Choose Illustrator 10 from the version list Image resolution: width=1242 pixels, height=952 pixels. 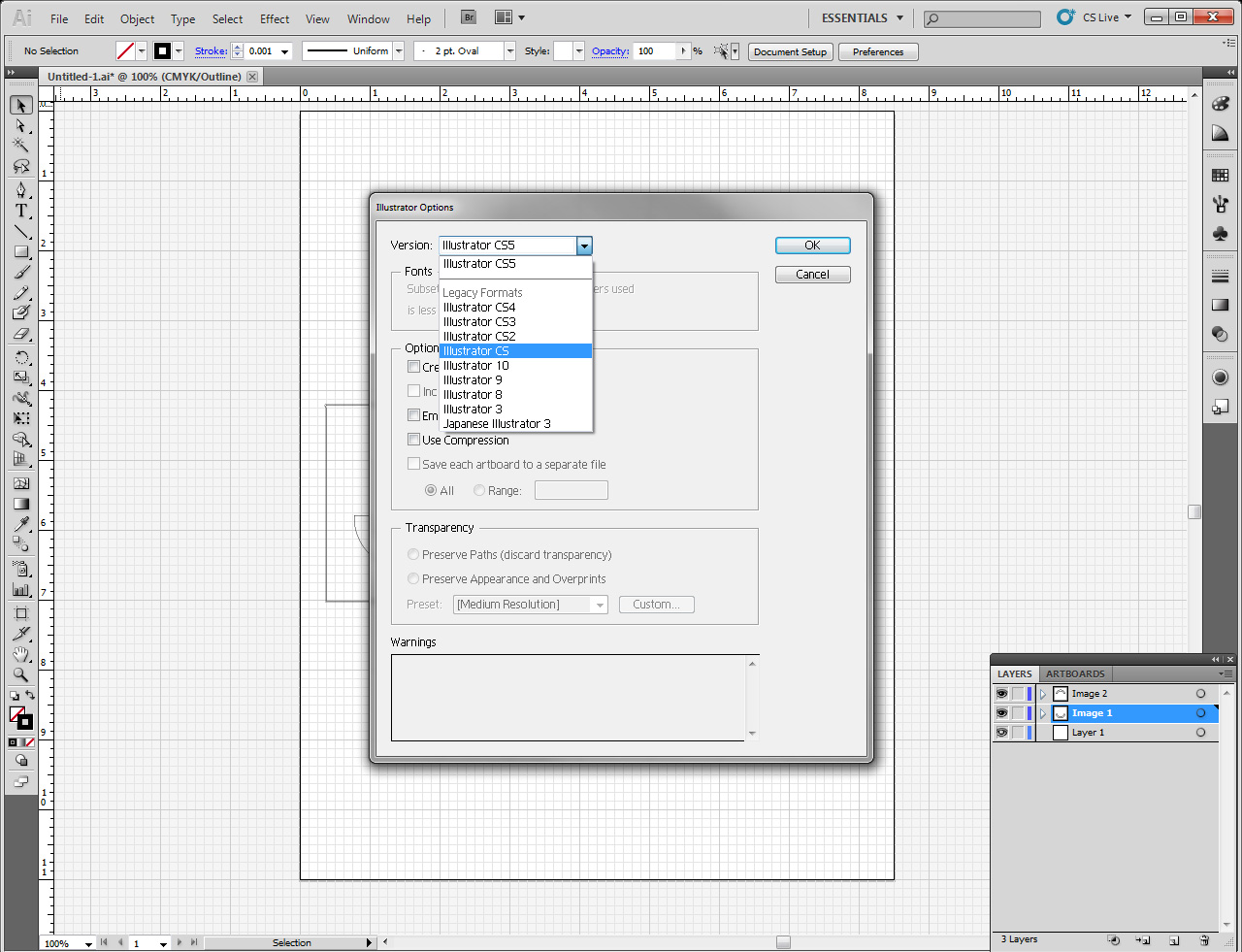click(x=515, y=366)
